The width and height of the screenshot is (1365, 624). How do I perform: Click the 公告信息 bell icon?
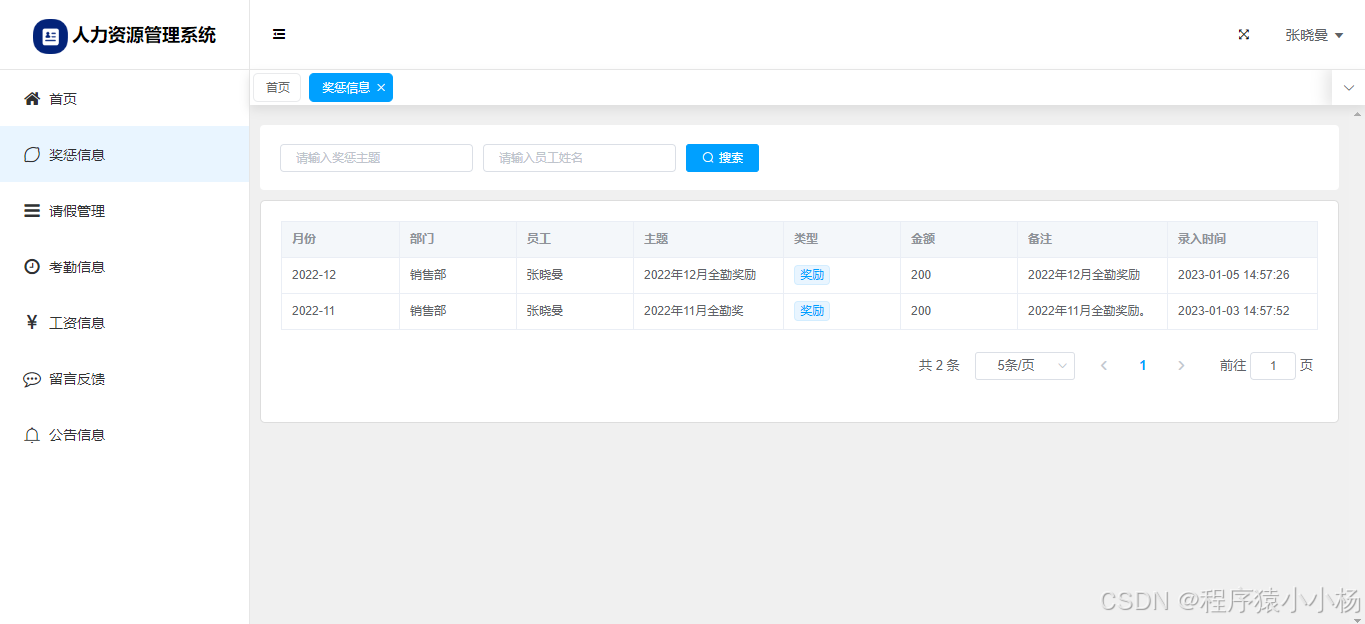click(32, 435)
